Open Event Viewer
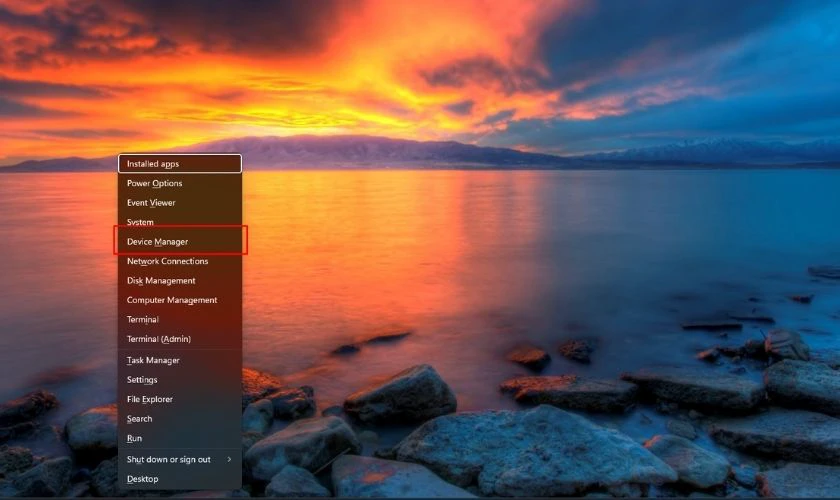 tap(179, 203)
